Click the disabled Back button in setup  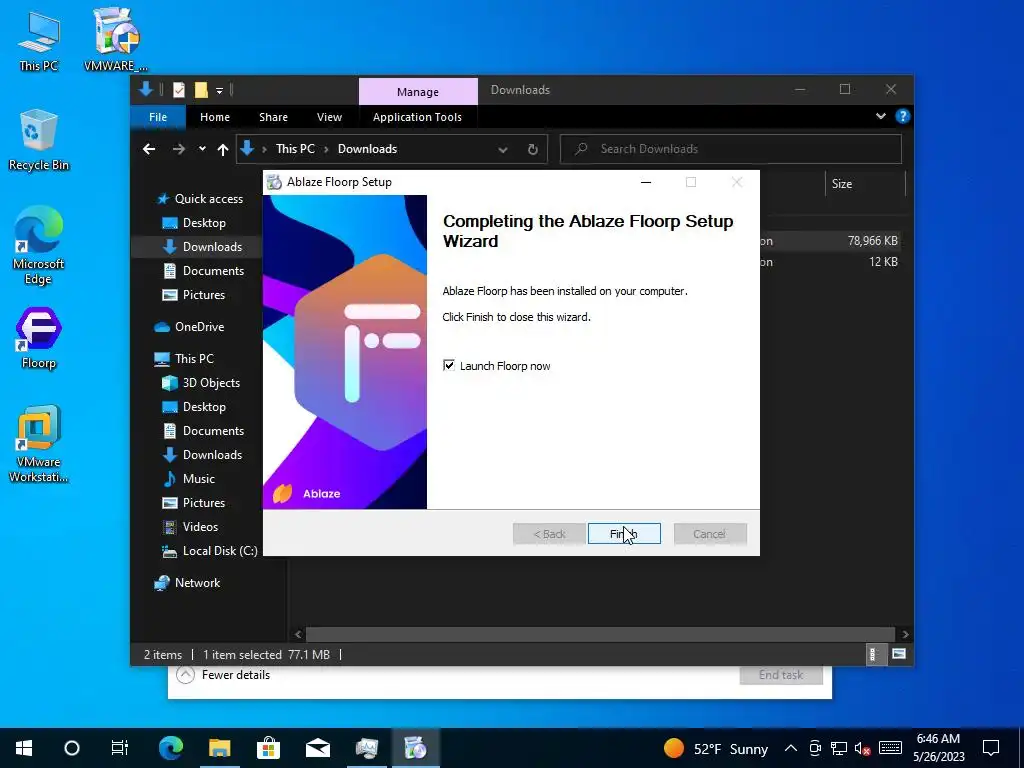pyautogui.click(x=549, y=534)
